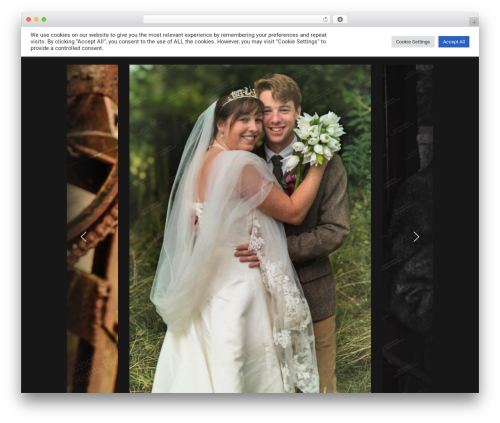This screenshot has height=423, width=500.
Task: Reload the page with refresh icon
Action: [325, 19]
